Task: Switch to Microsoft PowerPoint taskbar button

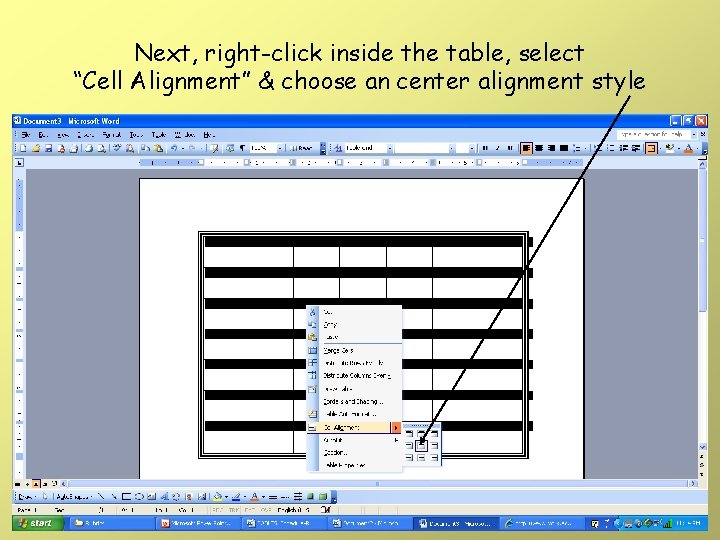Action: pos(199,523)
